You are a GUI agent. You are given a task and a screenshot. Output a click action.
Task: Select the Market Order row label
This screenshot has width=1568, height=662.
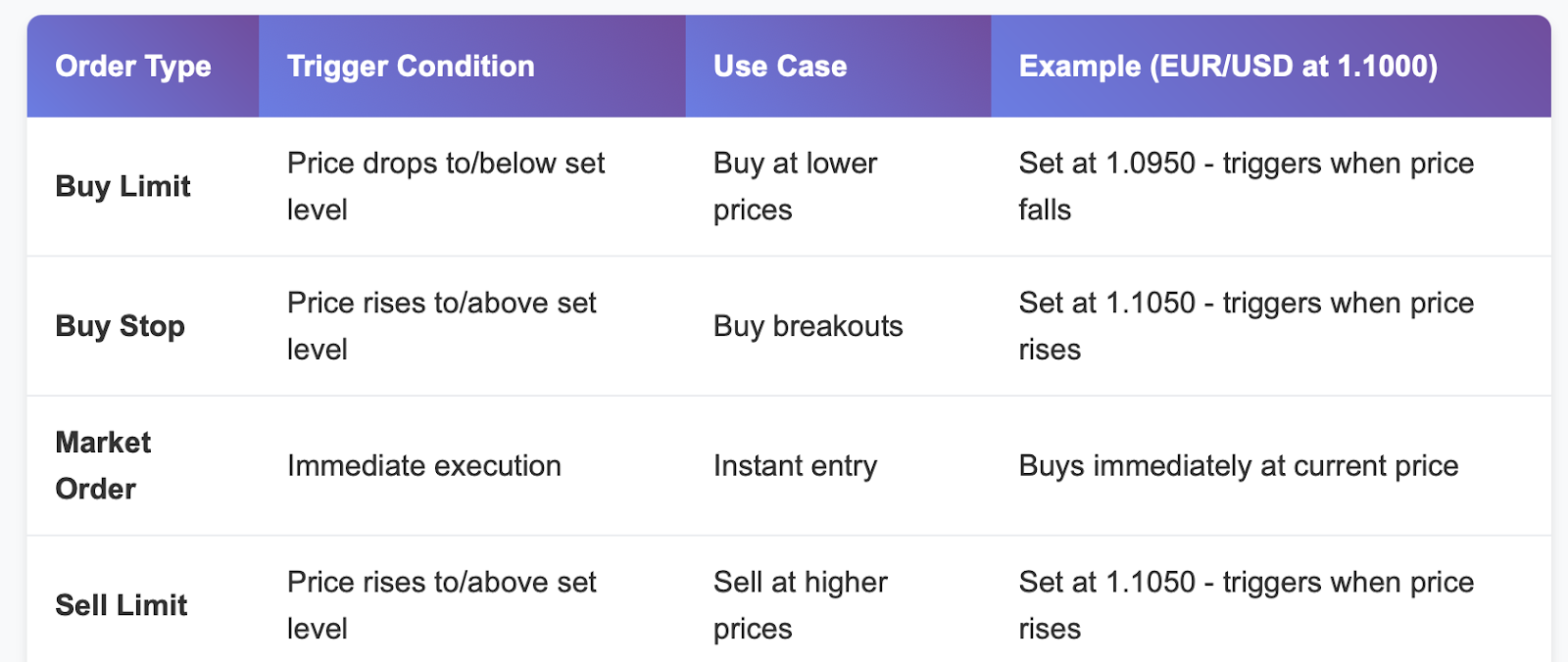click(103, 465)
